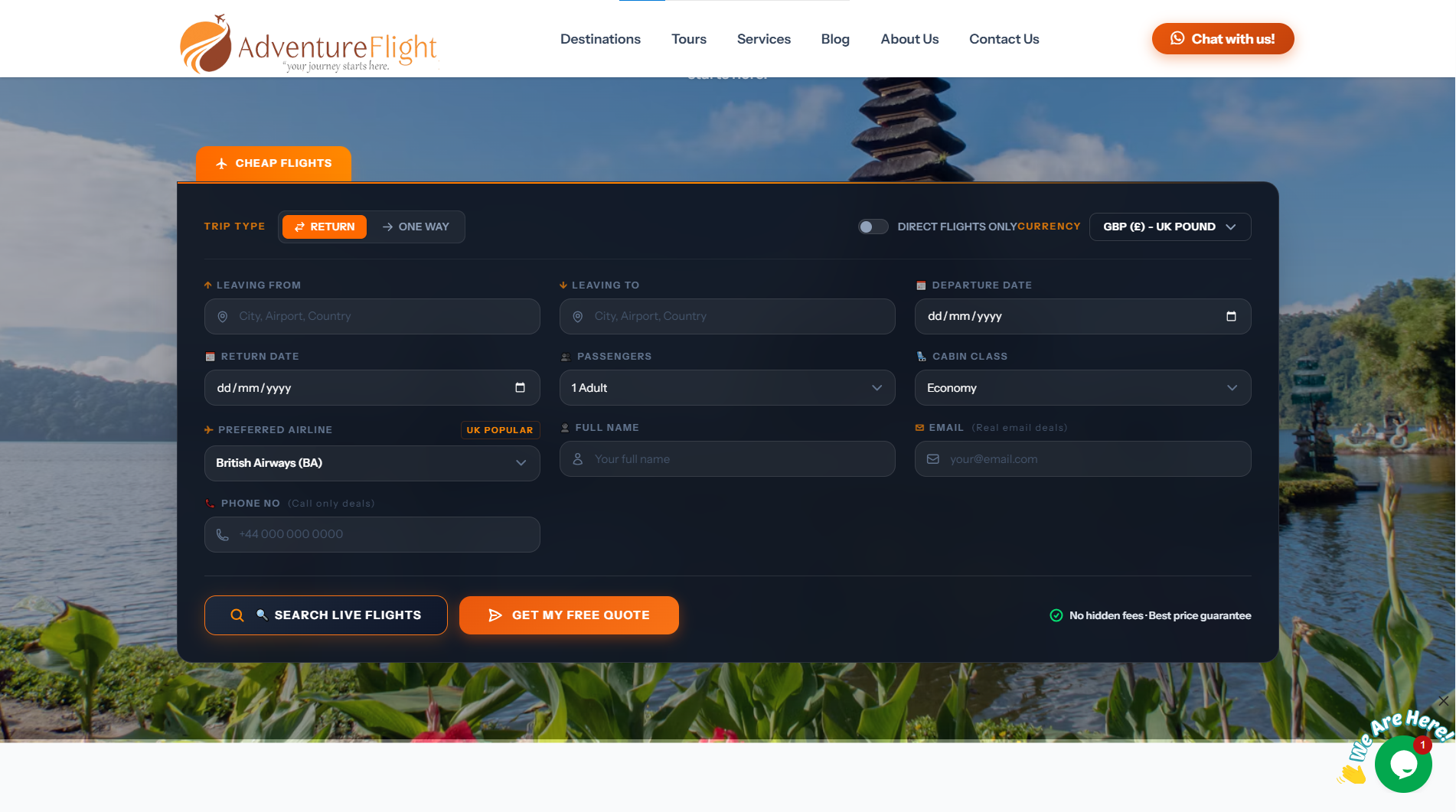Select the One Way trip type
This screenshot has height=812, width=1456.
(x=416, y=227)
